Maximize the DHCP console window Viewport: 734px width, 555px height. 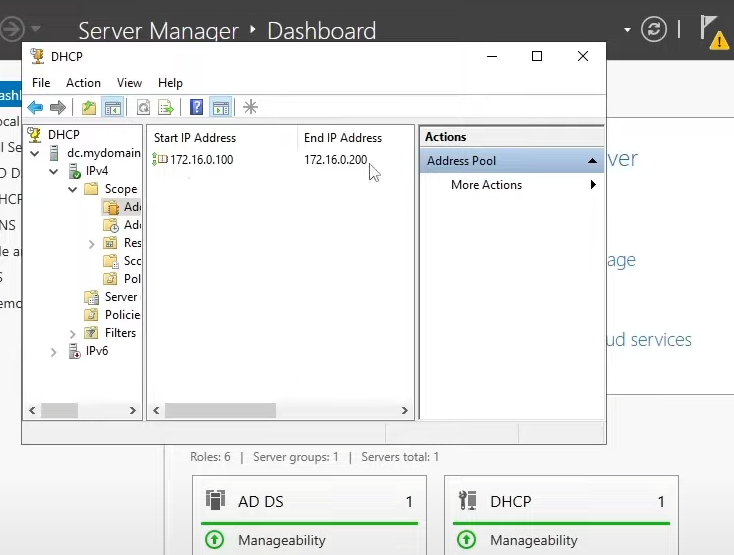tap(537, 56)
